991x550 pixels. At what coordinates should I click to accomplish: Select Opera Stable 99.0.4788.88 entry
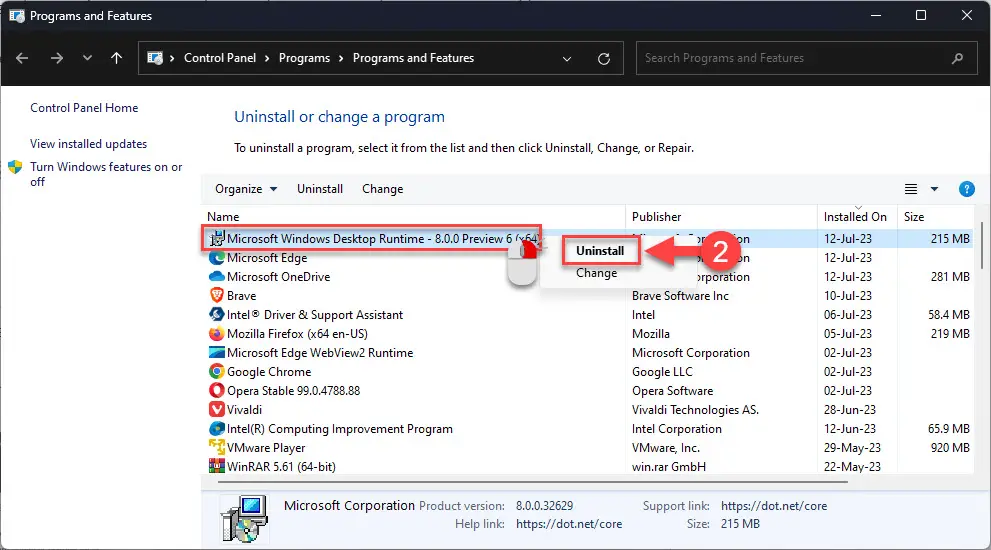click(293, 391)
